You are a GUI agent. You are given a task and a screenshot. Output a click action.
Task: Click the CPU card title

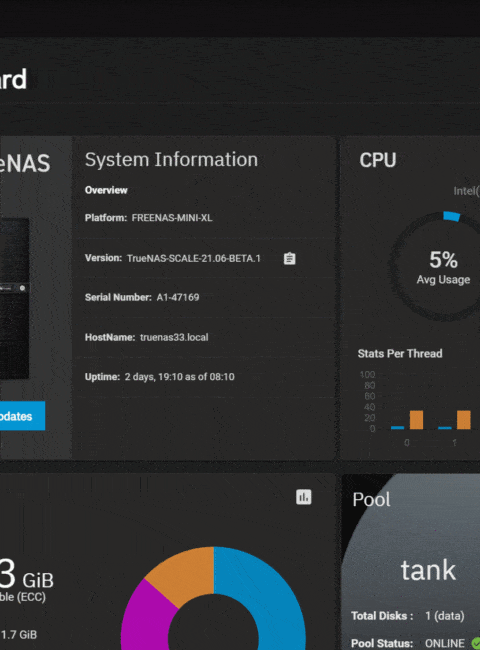378,160
